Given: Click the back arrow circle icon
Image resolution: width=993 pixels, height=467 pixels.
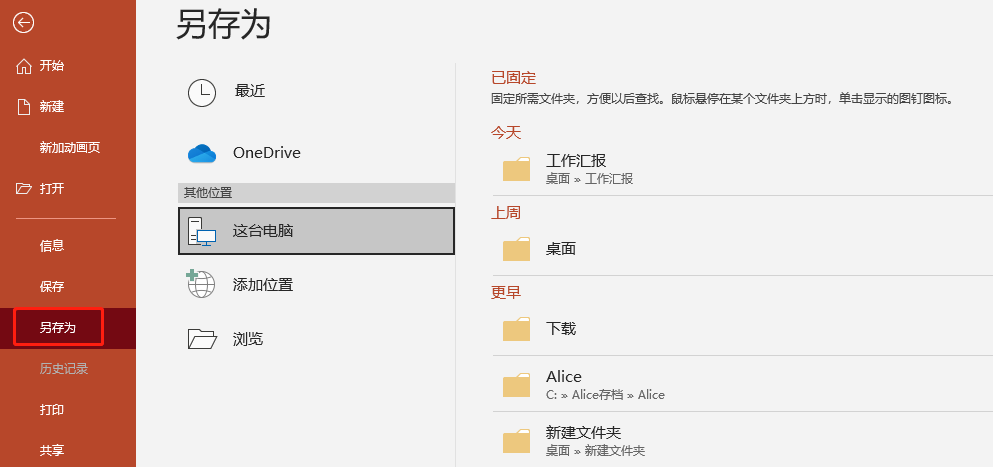Looking at the screenshot, I should (x=23, y=23).
